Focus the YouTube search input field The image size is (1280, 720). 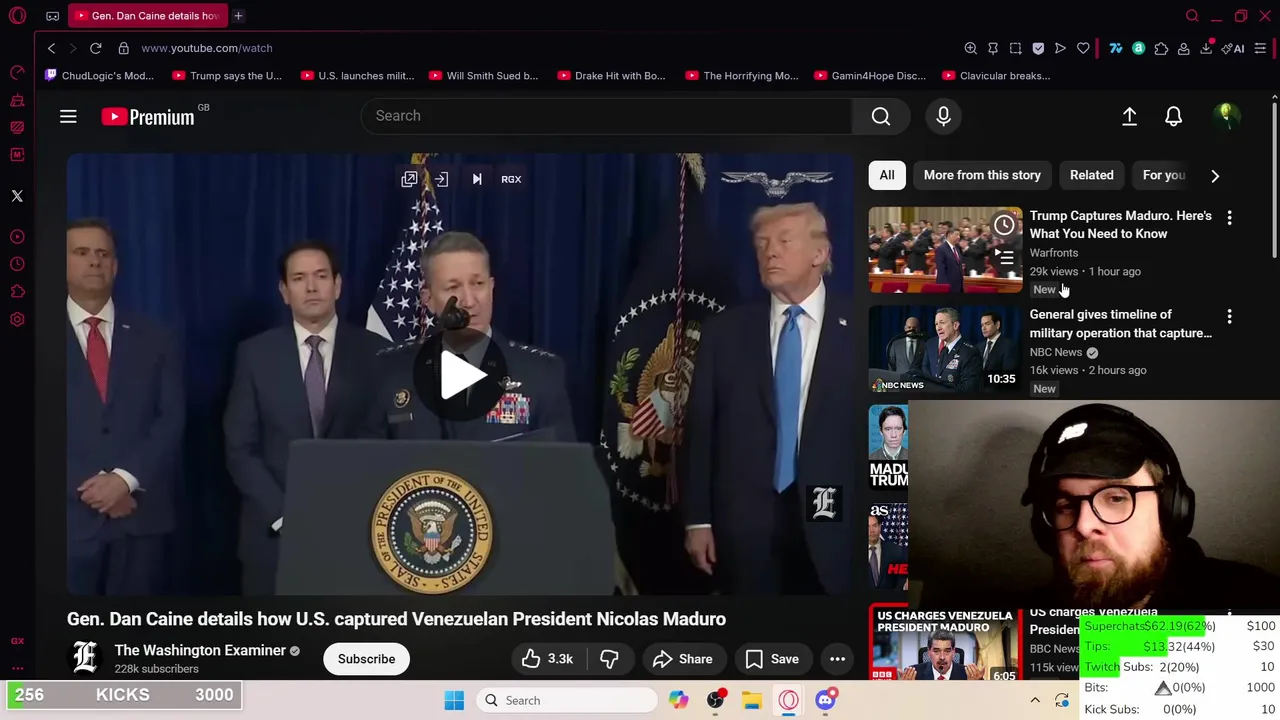pos(606,116)
